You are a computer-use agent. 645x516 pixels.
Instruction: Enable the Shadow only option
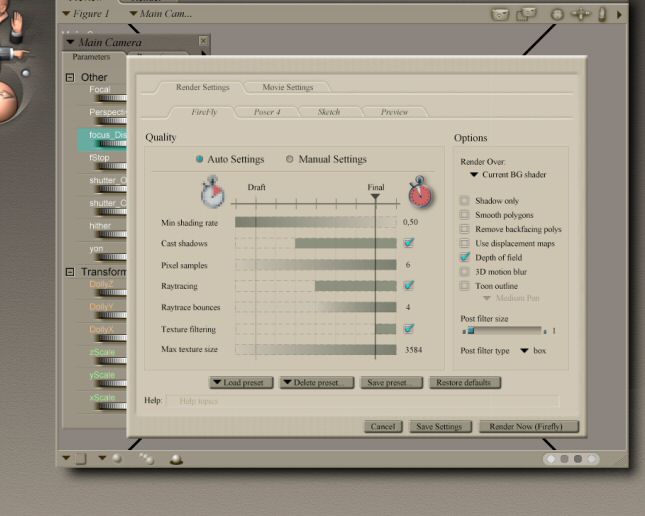(464, 200)
